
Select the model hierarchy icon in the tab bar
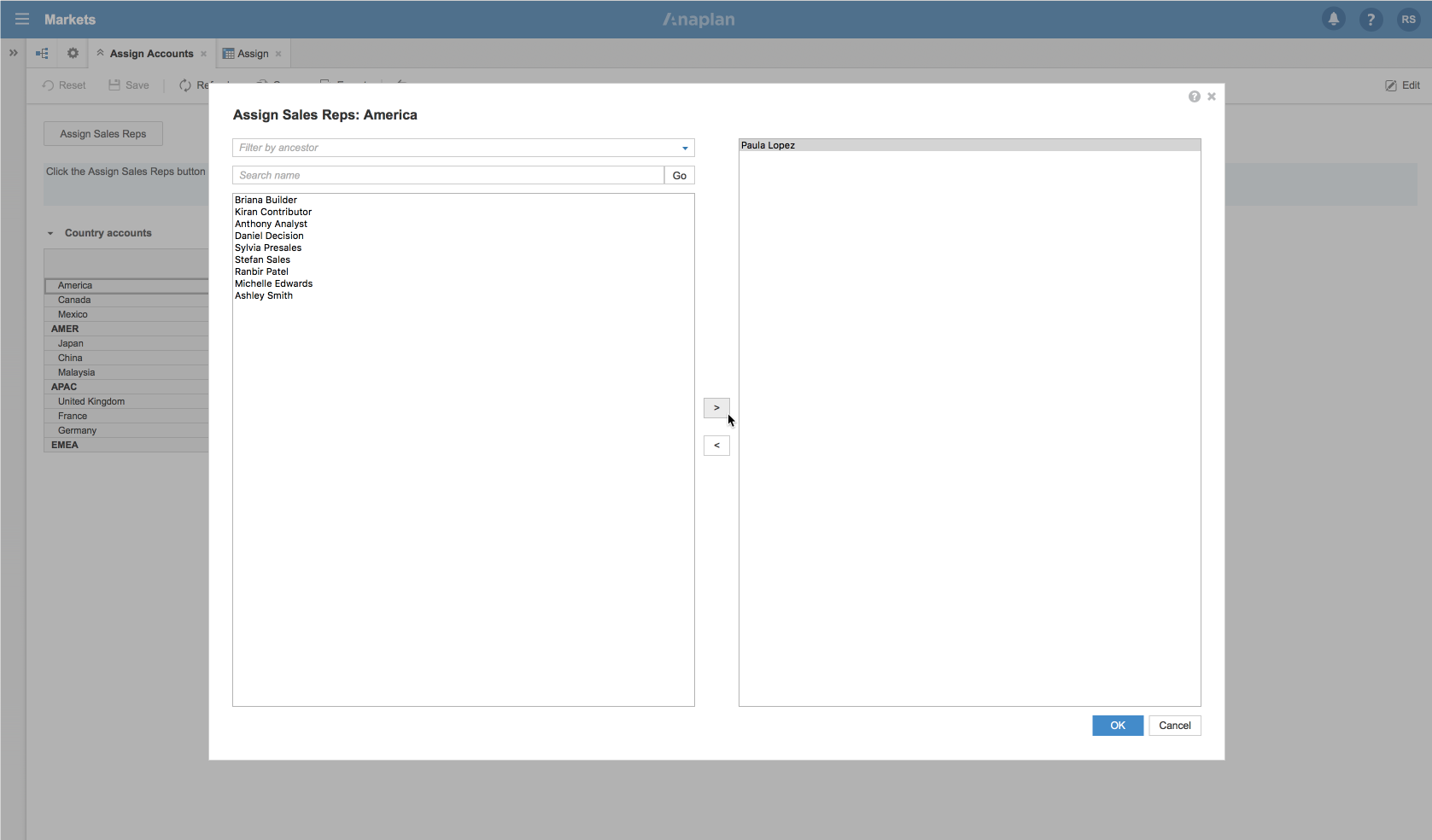coord(41,53)
